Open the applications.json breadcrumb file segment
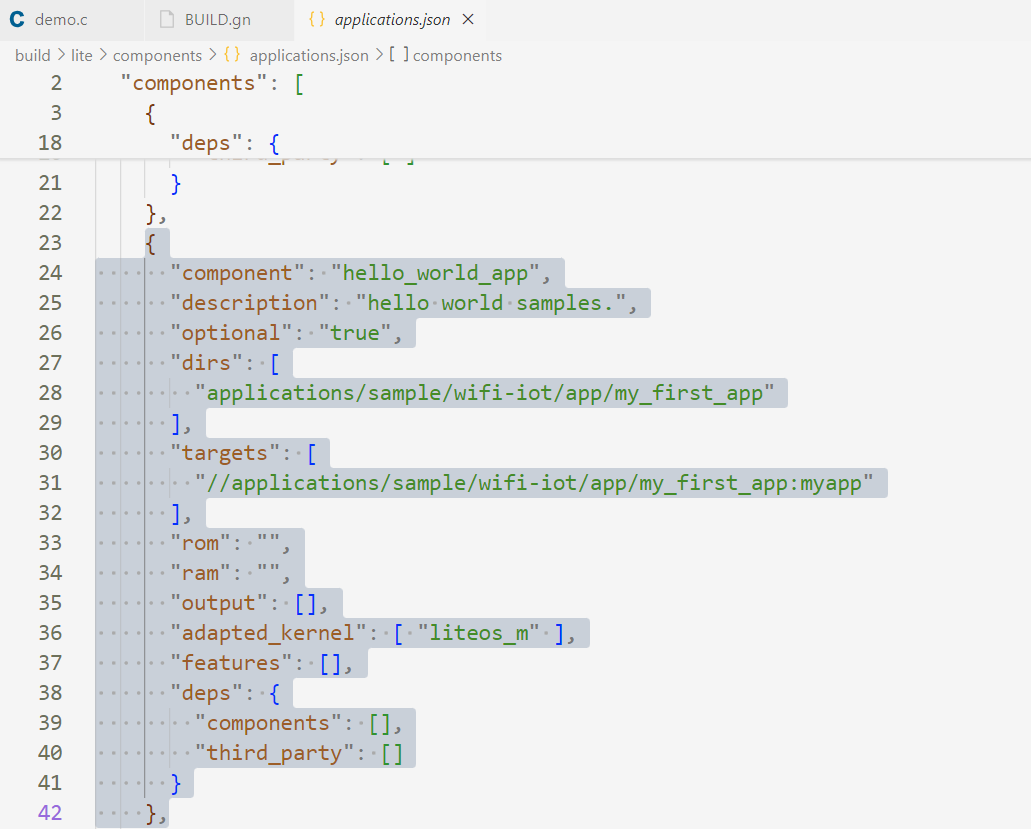The height and width of the screenshot is (829, 1031). click(308, 56)
